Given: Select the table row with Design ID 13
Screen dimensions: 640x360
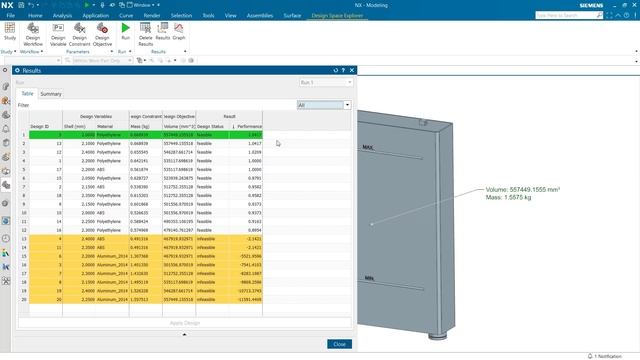Looking at the screenshot, I should (146, 143).
